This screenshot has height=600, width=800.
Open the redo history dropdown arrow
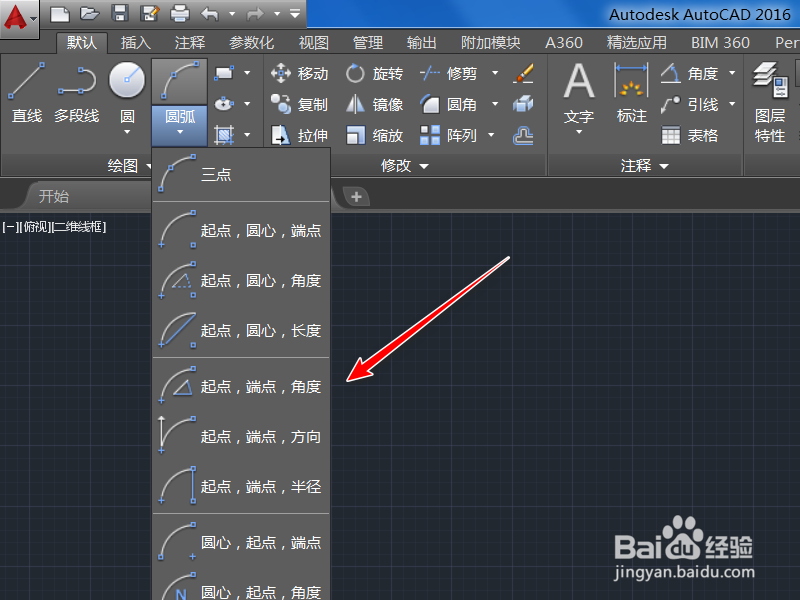point(277,14)
